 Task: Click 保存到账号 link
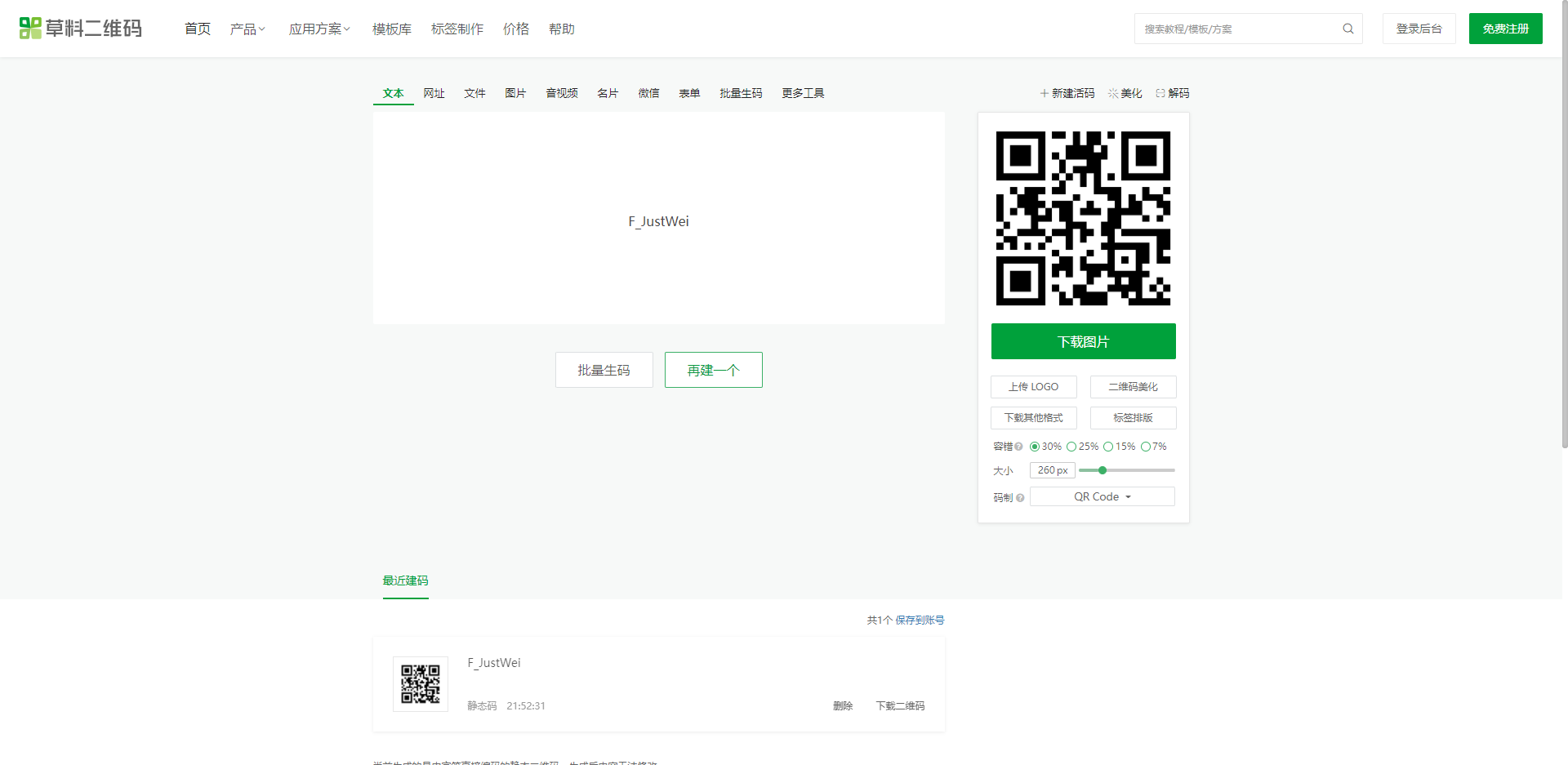[x=920, y=620]
